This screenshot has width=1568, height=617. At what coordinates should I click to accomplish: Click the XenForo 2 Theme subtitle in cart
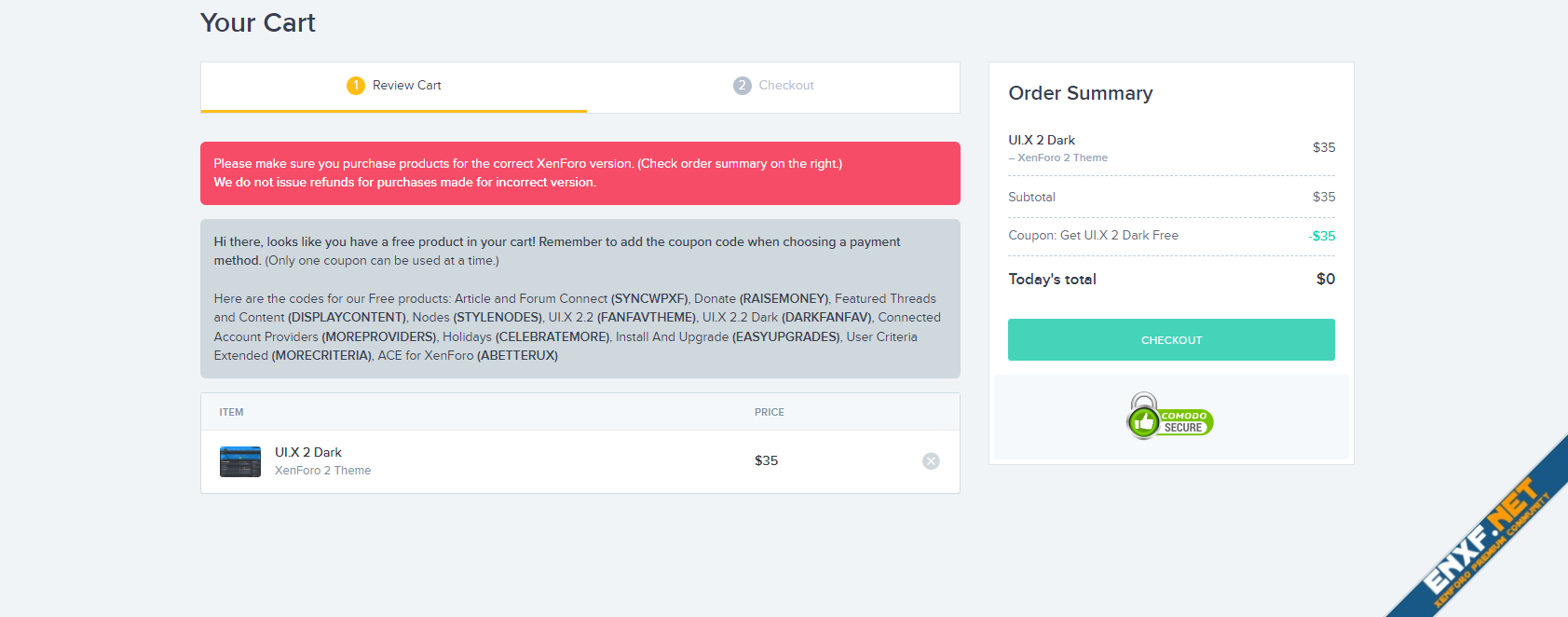(x=322, y=471)
